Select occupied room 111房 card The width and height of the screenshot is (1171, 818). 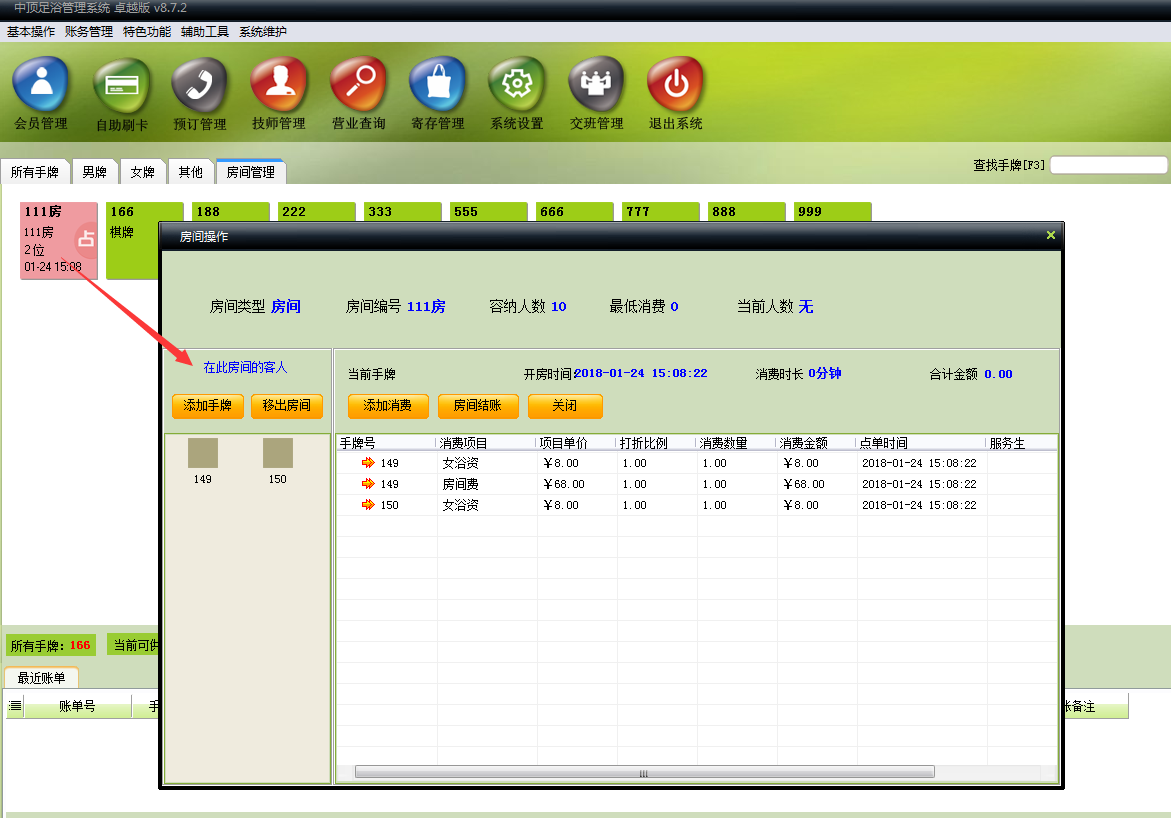click(59, 241)
